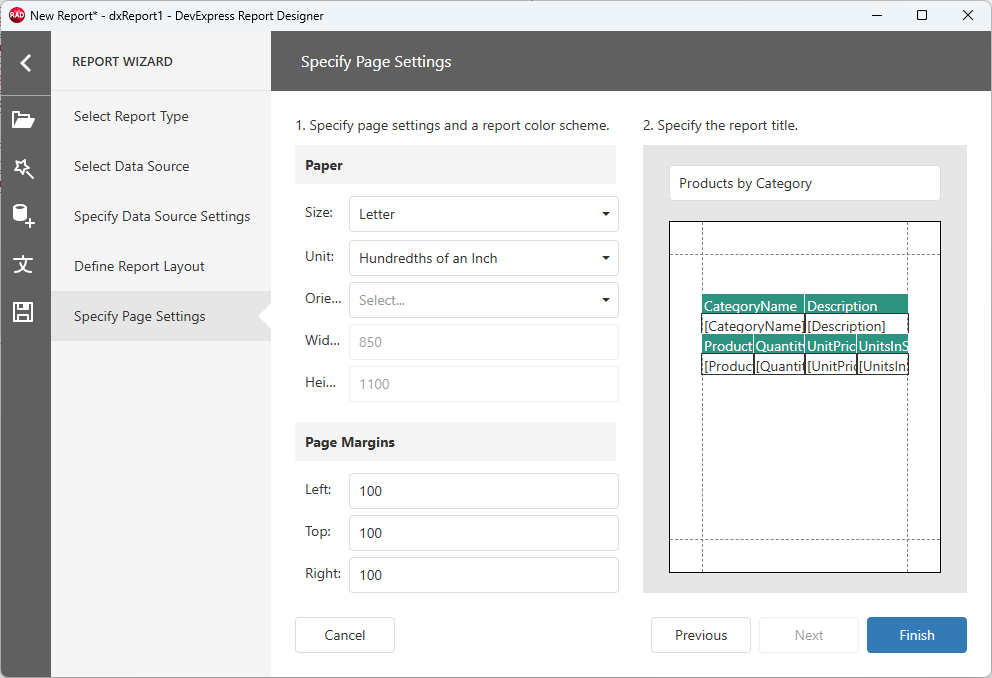The height and width of the screenshot is (678, 992).
Task: Click [CategoryName] cell in preview
Action: point(753,325)
